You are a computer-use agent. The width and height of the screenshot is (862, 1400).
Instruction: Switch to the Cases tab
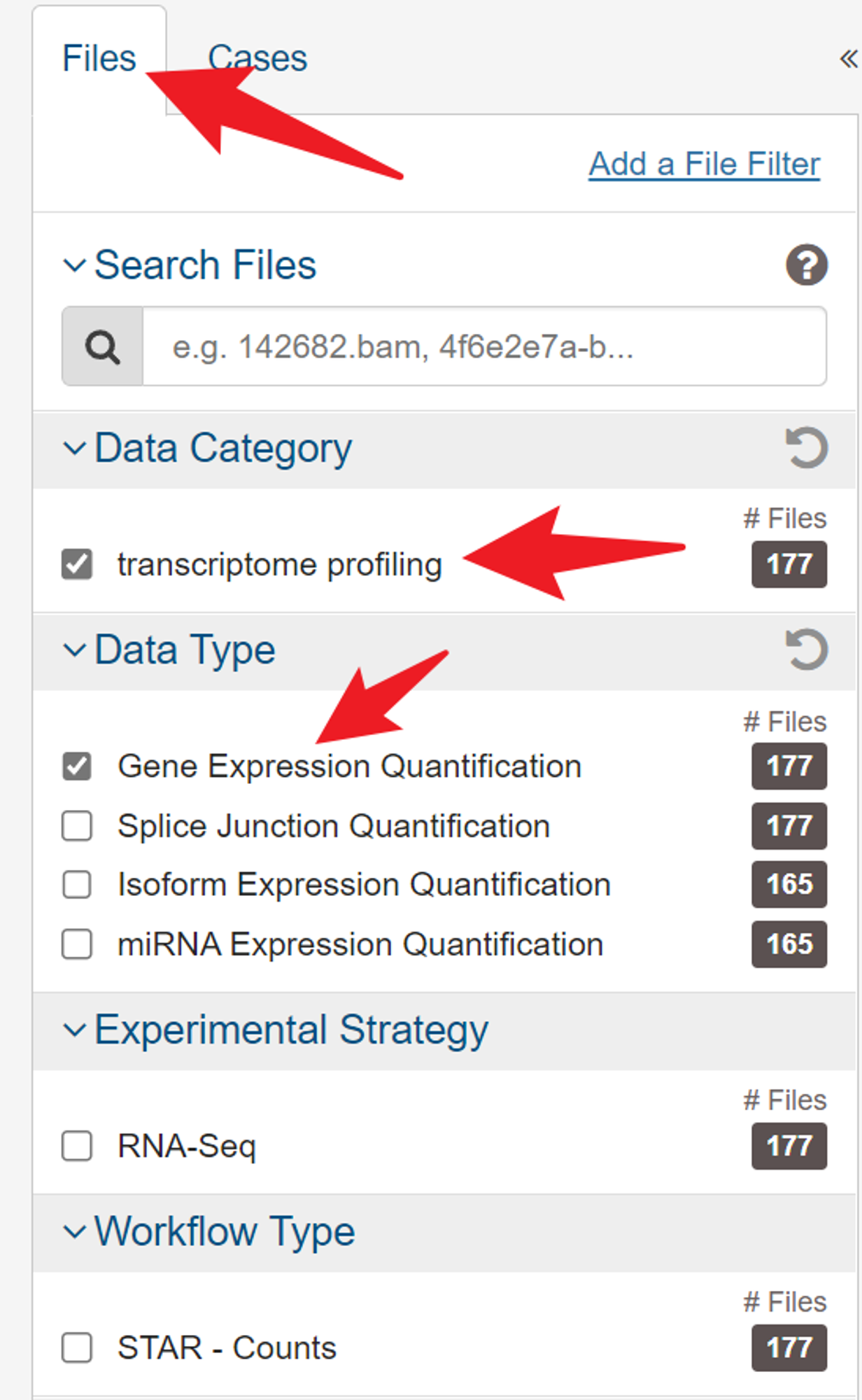coord(257,58)
